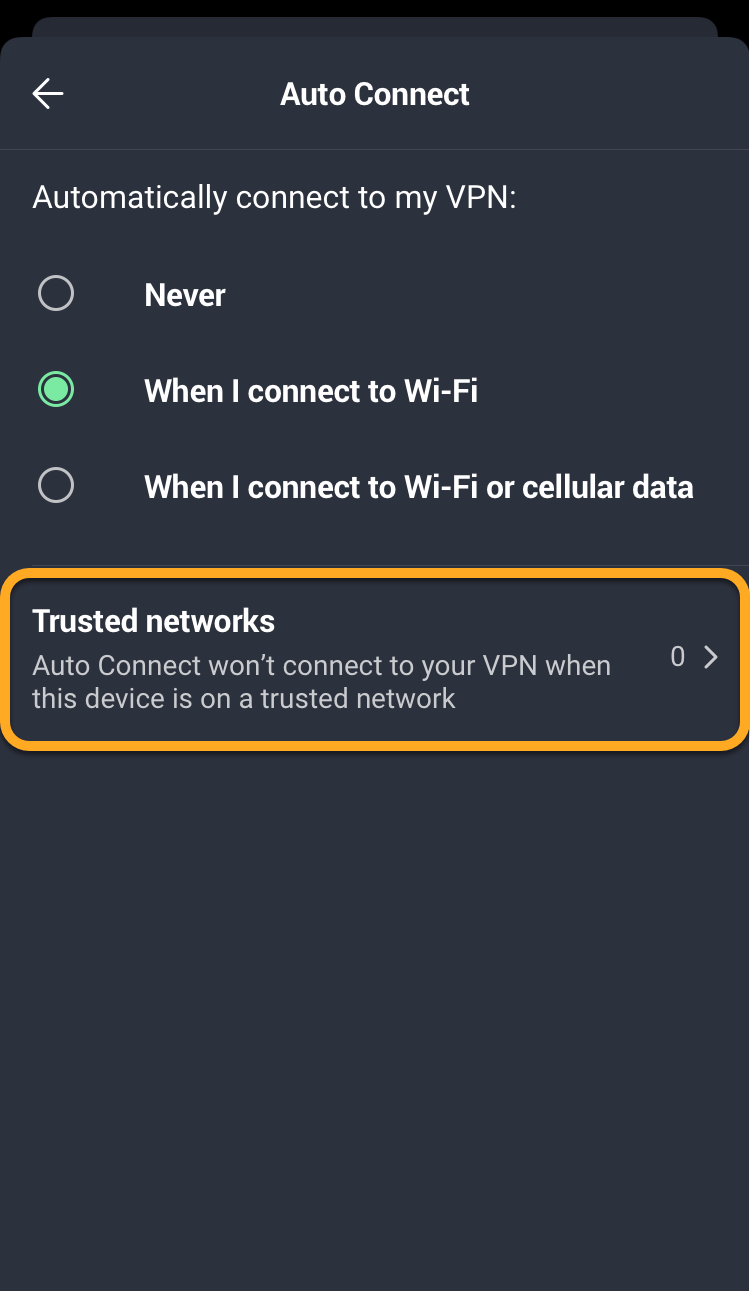Image resolution: width=750 pixels, height=1291 pixels.
Task: Click the 'Never' option label
Action: [x=185, y=295]
